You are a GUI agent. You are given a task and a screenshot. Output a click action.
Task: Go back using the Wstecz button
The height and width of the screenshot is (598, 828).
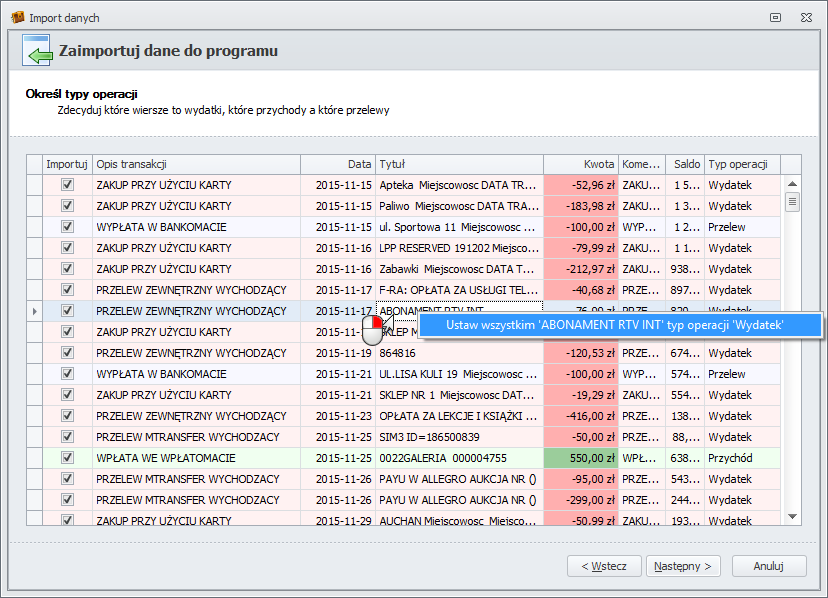tap(604, 566)
